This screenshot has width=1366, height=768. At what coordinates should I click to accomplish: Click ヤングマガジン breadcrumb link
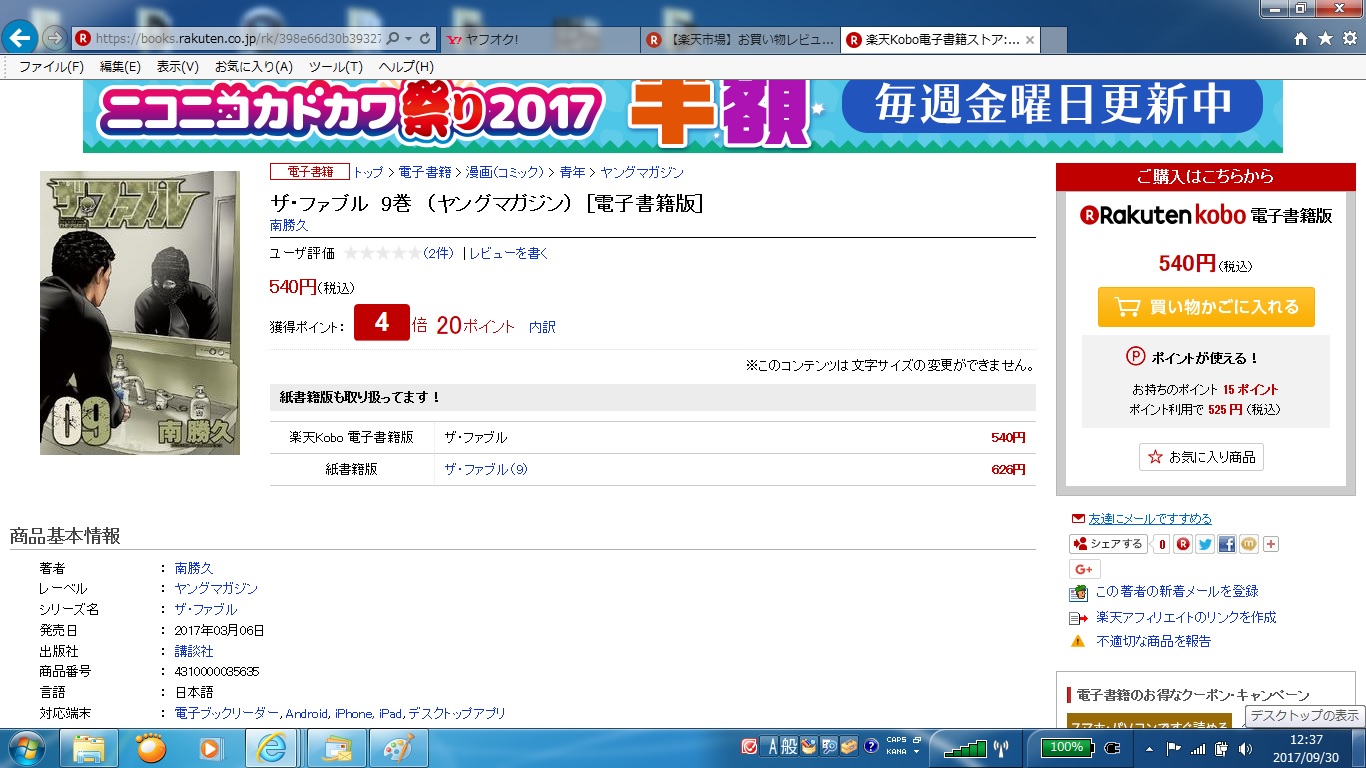[642, 172]
